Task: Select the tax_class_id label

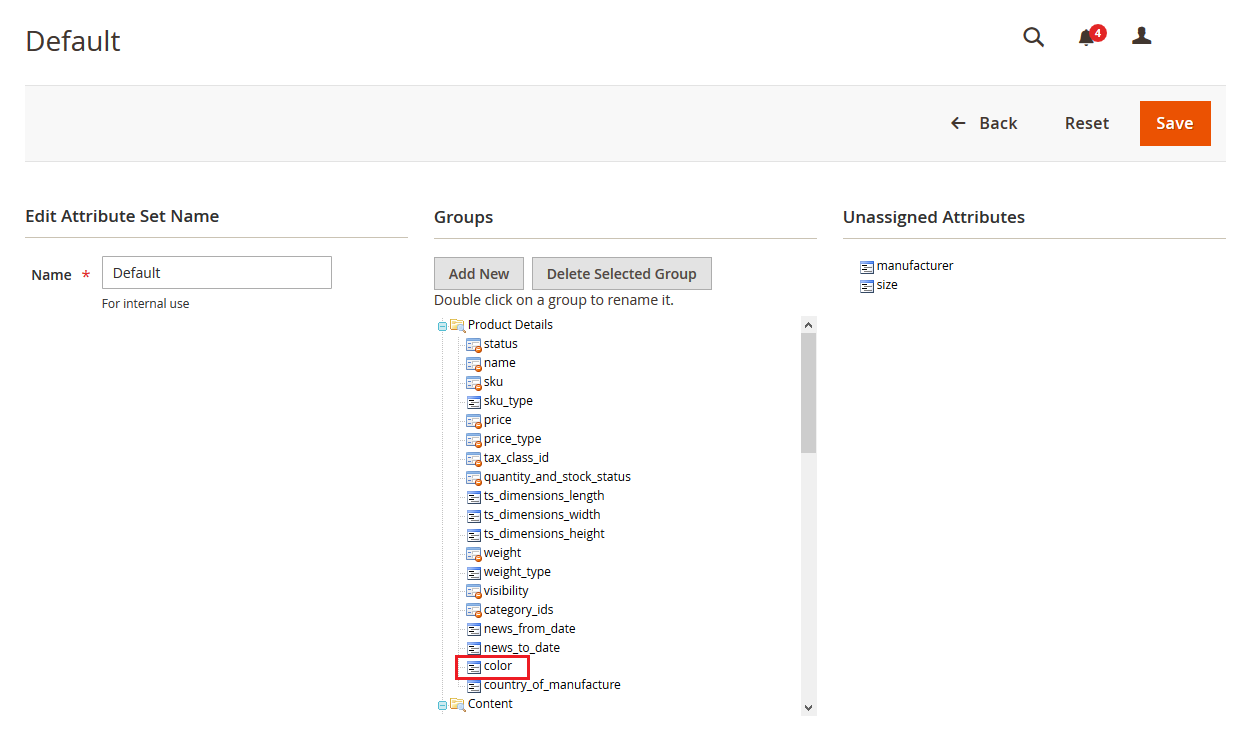Action: point(516,458)
